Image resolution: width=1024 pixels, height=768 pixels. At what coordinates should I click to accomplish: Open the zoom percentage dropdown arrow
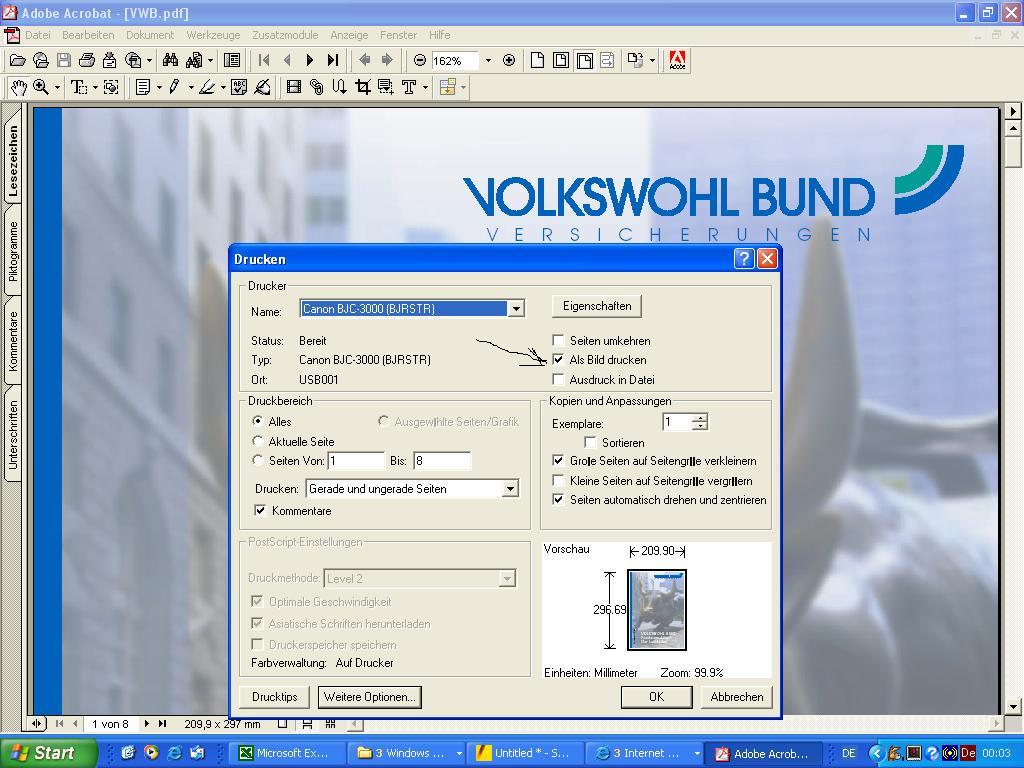(488, 60)
